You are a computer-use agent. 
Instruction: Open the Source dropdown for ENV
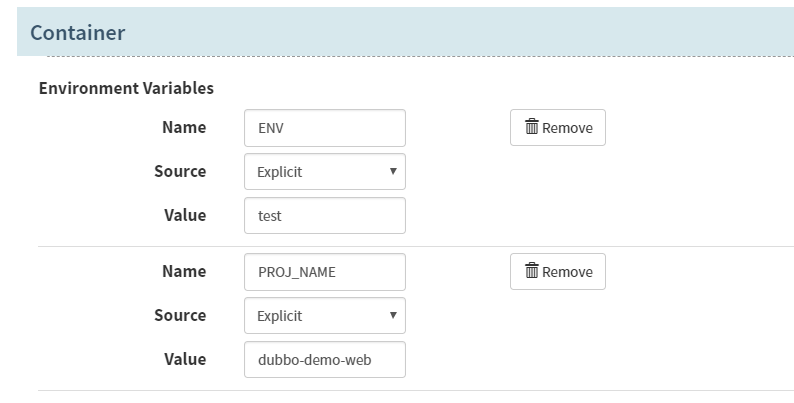point(325,172)
